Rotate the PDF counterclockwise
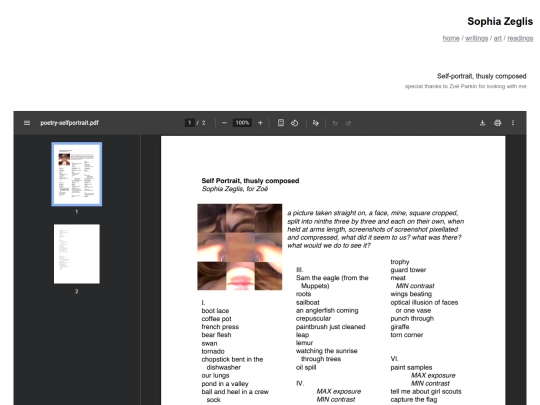Screen dimensions: 540x405 [294, 123]
